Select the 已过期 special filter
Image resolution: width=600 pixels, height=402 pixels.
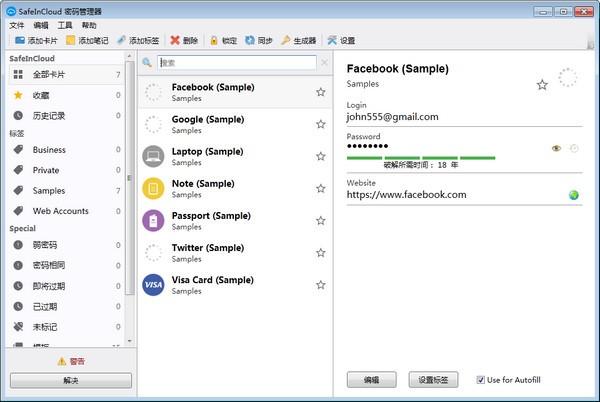[x=65, y=306]
